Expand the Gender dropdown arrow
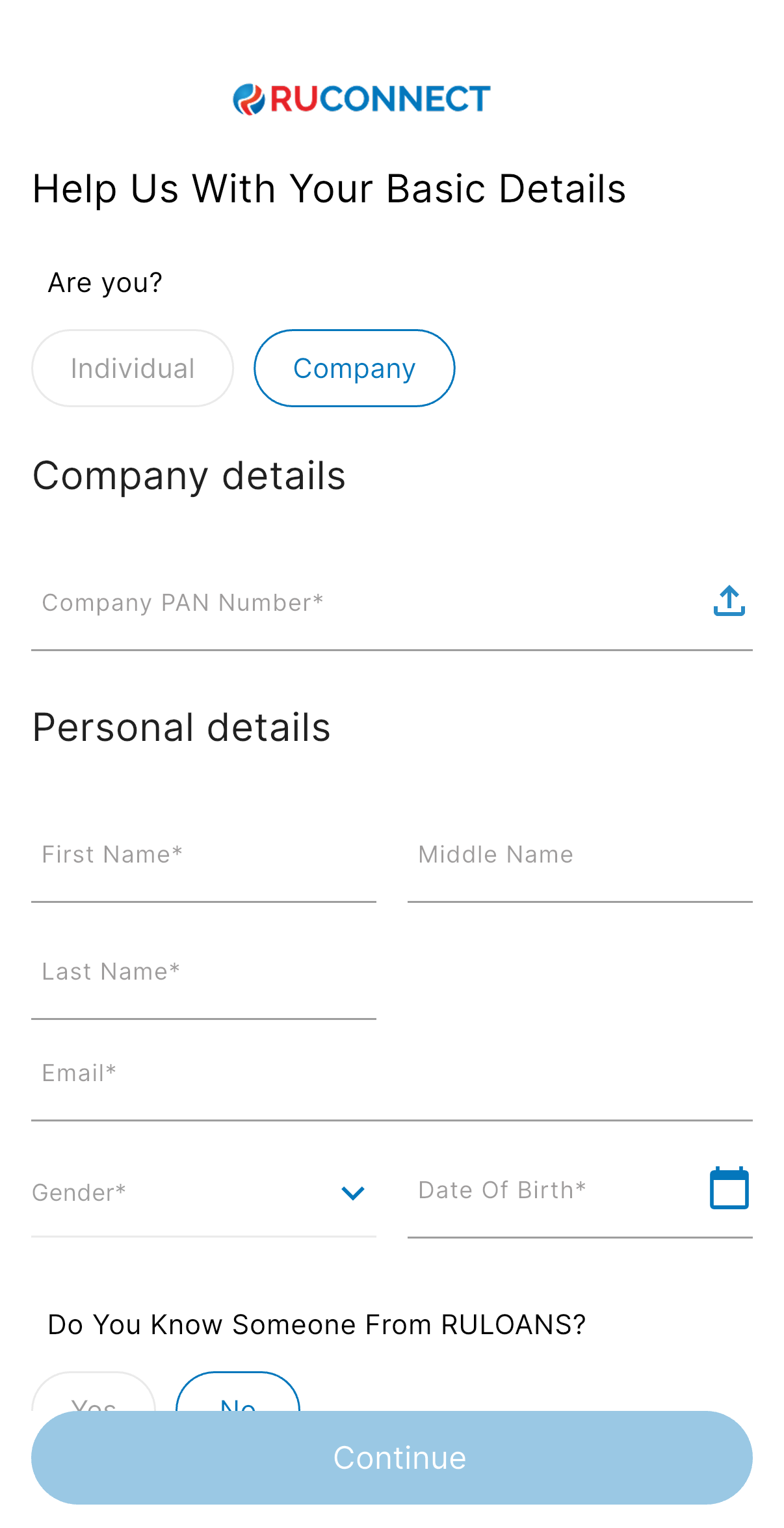 click(x=353, y=1192)
